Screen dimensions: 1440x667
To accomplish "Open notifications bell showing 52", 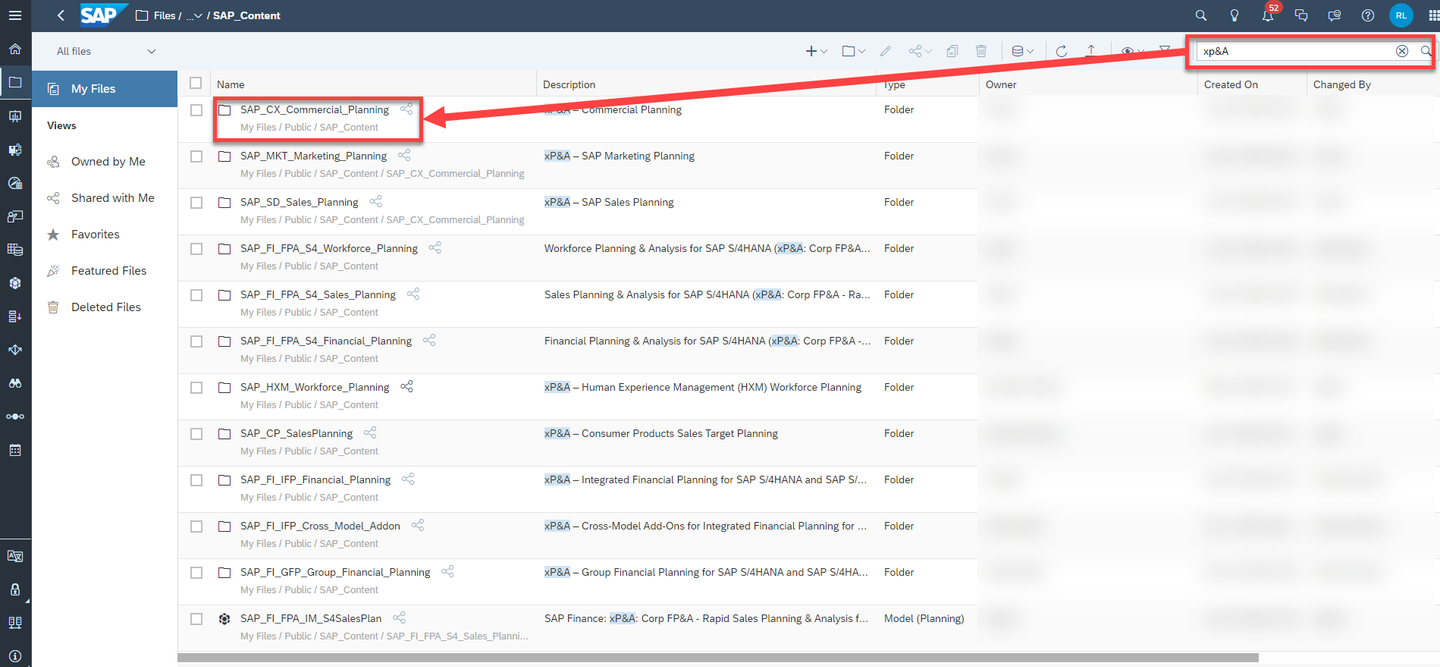I will pyautogui.click(x=1268, y=14).
